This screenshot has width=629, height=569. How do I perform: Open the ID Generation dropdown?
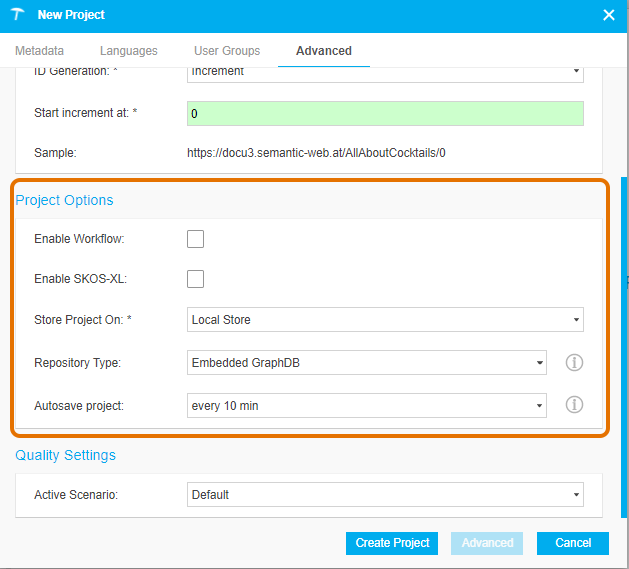(385, 72)
